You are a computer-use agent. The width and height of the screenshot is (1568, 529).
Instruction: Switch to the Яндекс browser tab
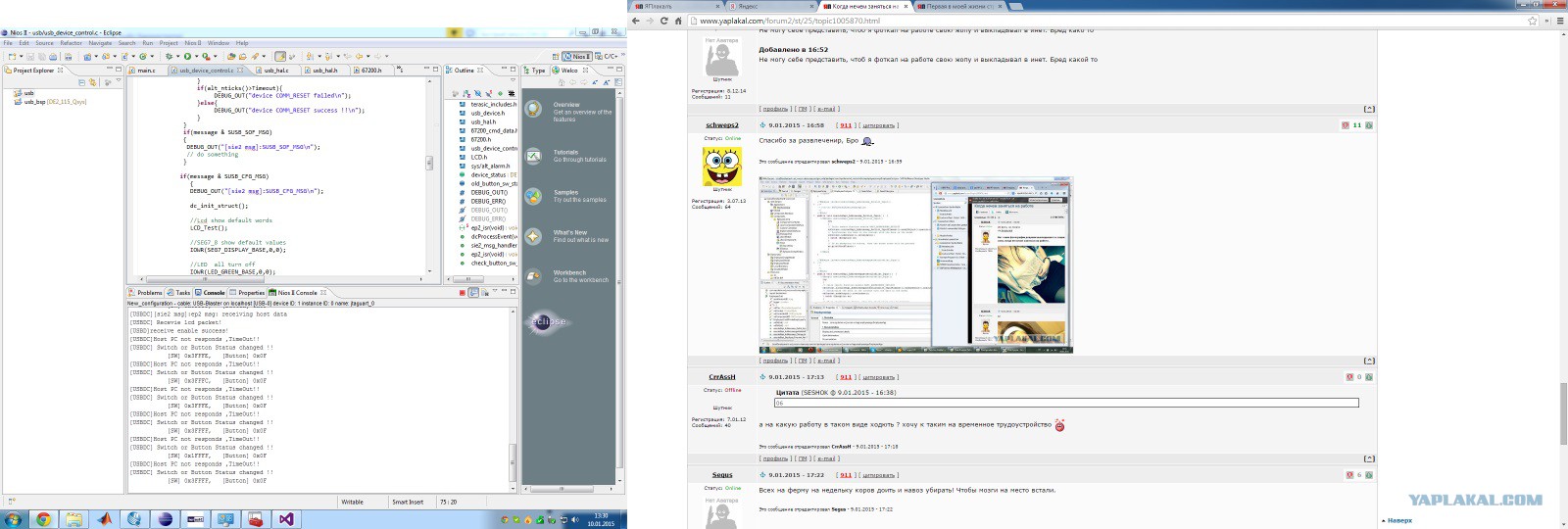click(x=772, y=6)
